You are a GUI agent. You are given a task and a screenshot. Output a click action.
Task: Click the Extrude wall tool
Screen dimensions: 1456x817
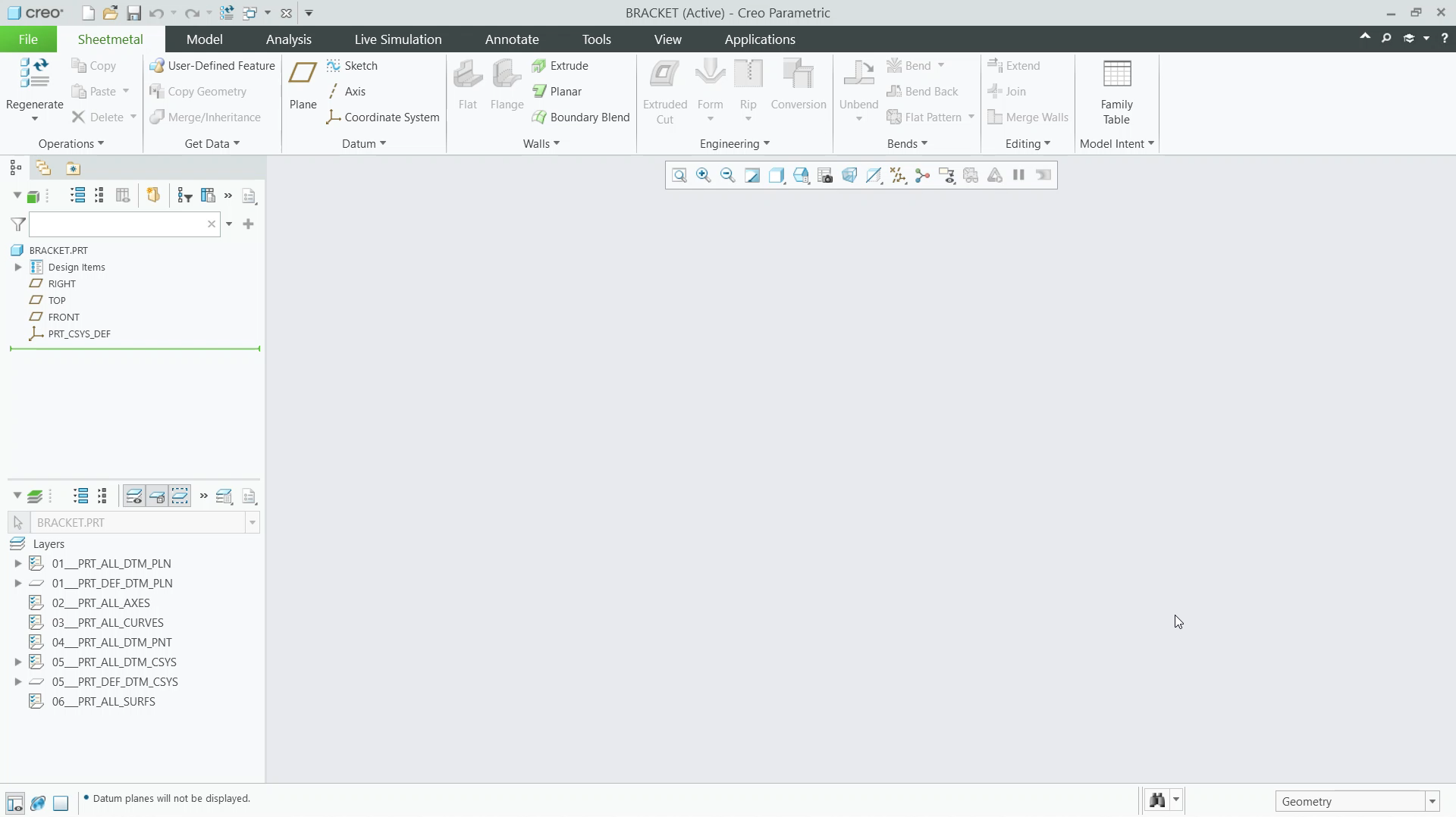(560, 66)
